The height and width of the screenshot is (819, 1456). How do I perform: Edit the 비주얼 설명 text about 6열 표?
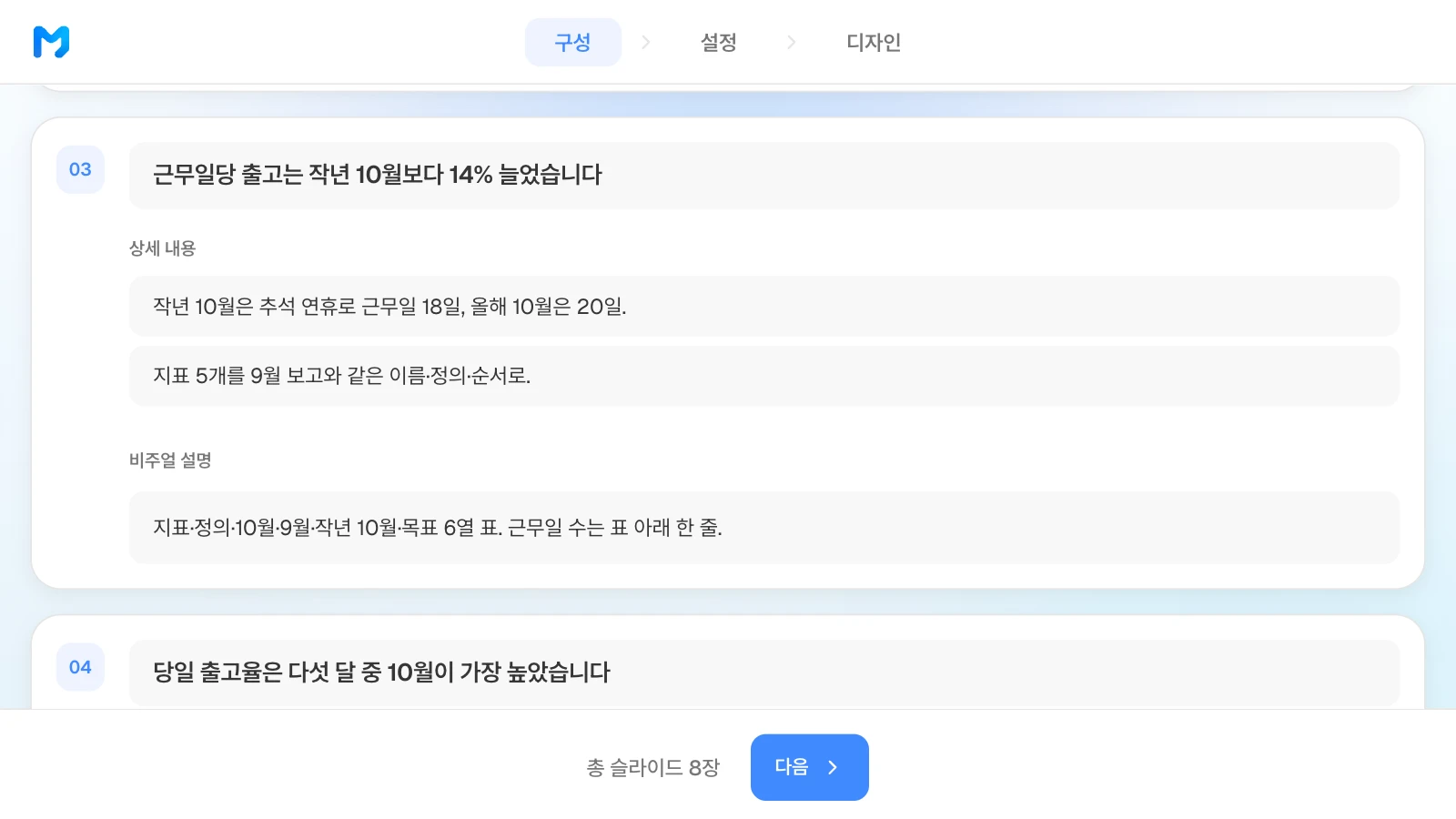point(763,528)
